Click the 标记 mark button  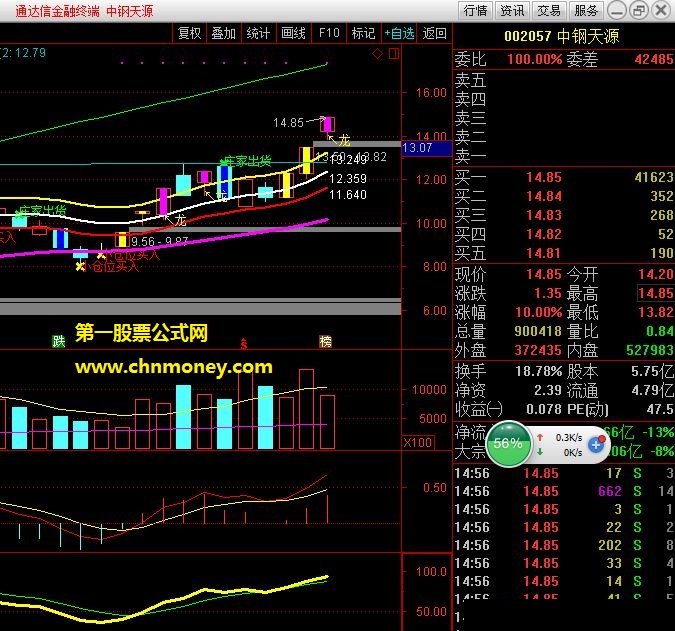(363, 33)
